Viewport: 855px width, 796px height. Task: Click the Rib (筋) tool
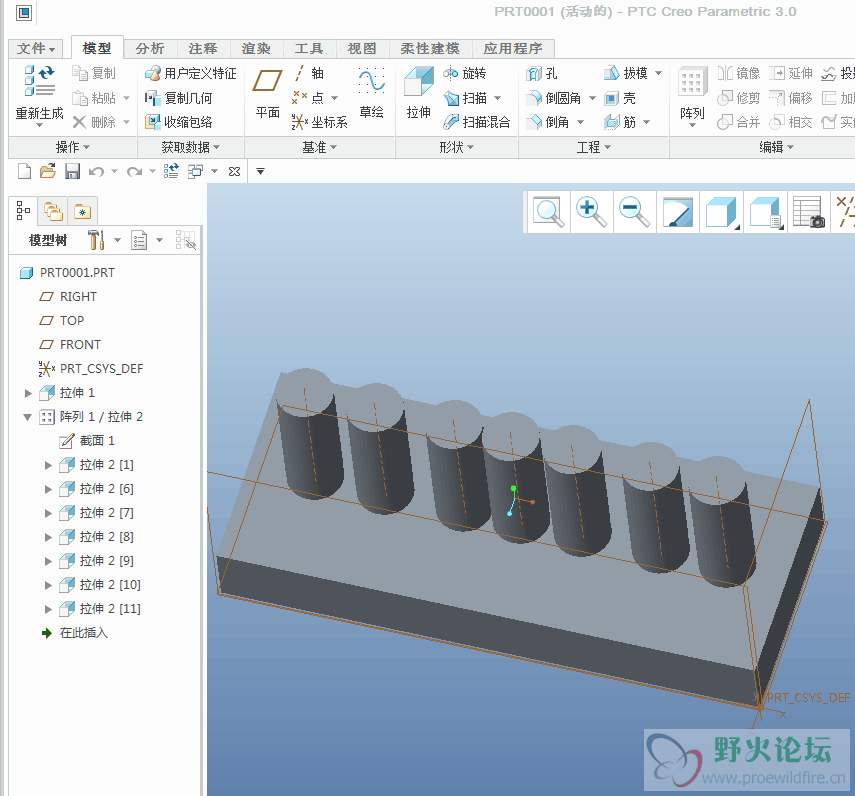620,122
